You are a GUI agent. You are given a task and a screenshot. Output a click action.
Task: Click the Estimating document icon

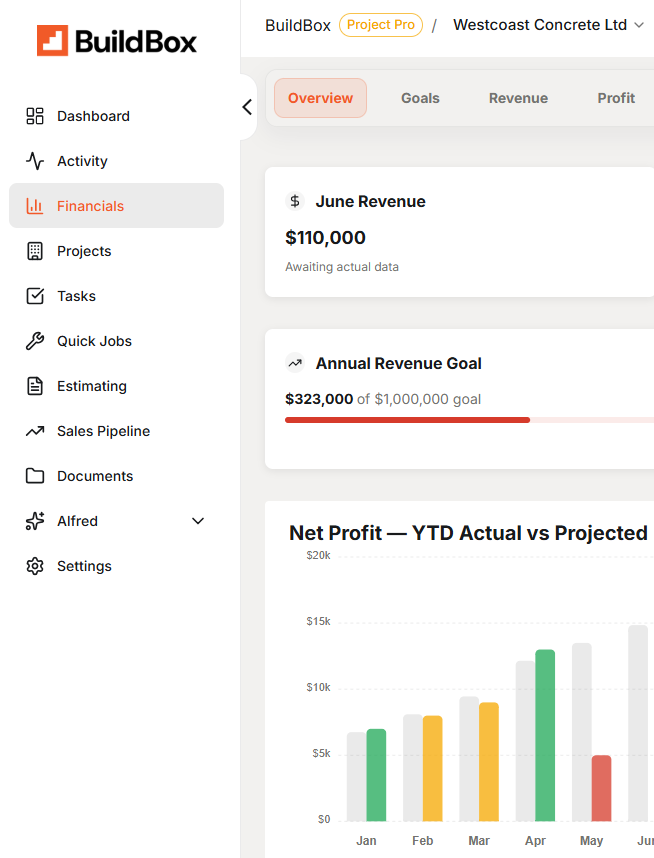coord(35,386)
